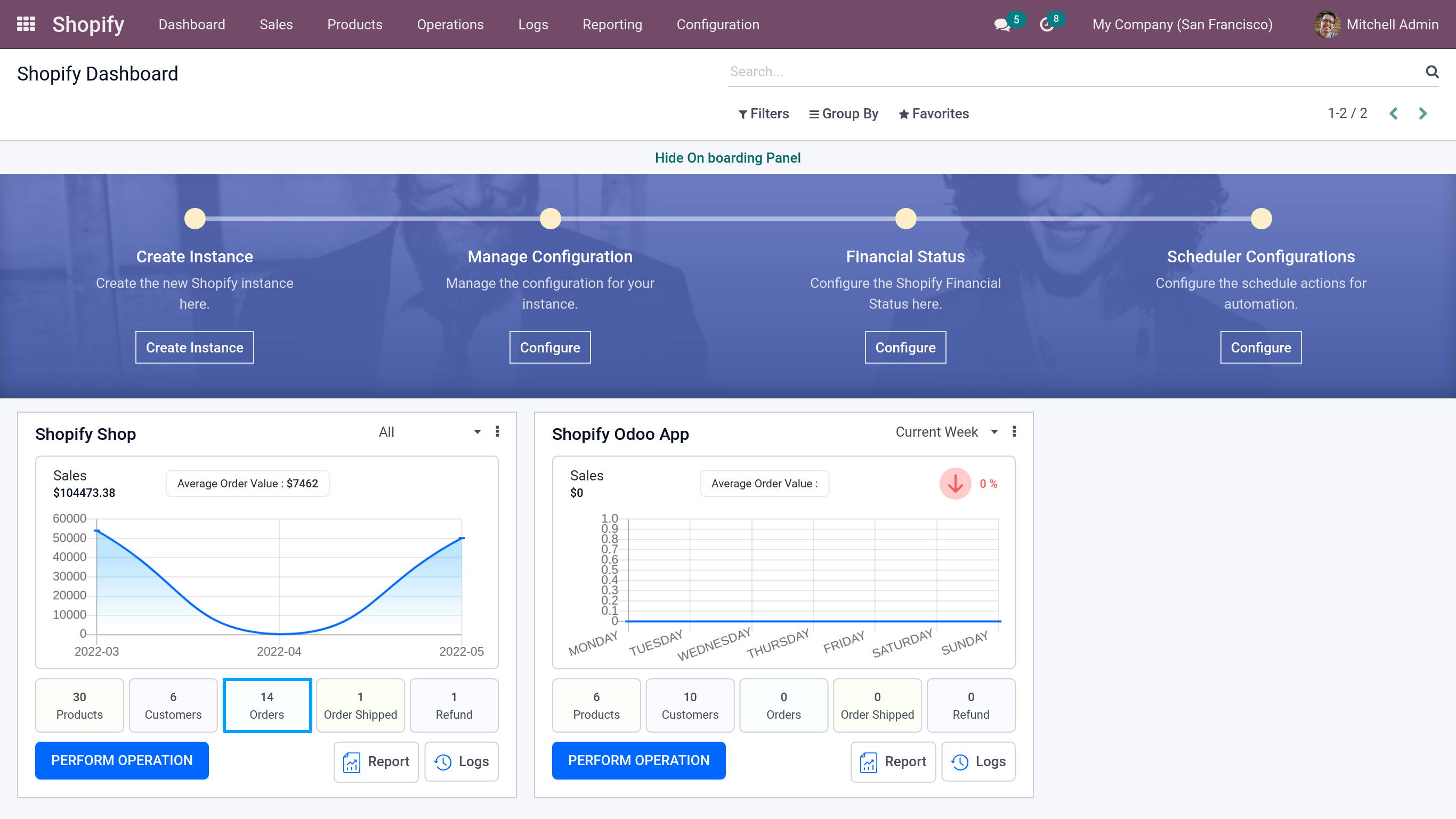Click Perform Operation for Shopify Odoo App
This screenshot has height=819, width=1456.
coord(638,761)
